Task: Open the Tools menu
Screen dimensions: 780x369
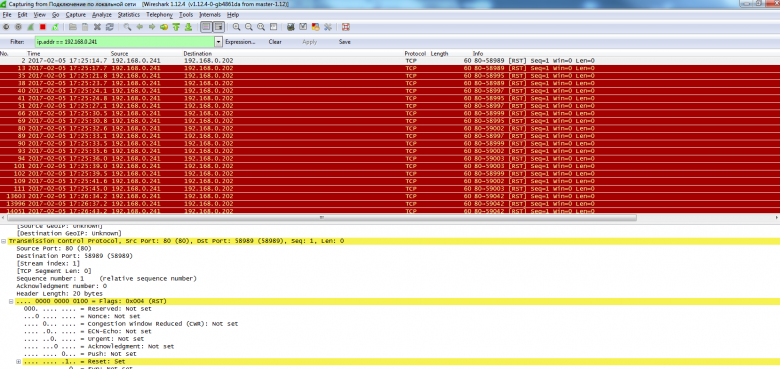Action: coord(186,15)
